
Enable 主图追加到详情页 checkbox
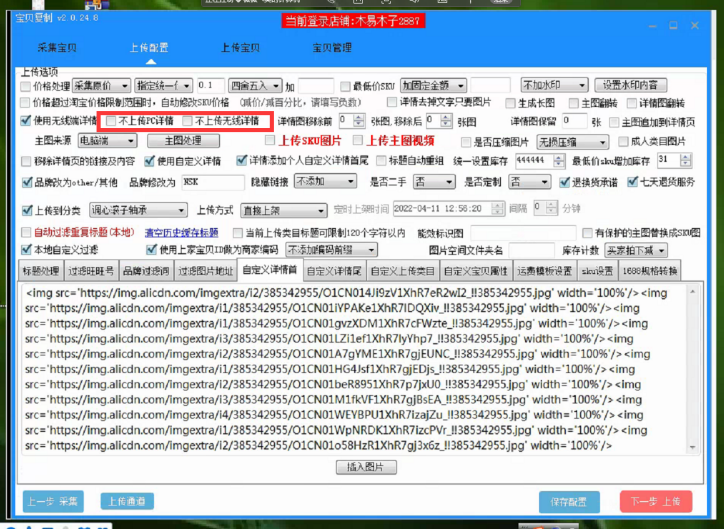[614, 122]
